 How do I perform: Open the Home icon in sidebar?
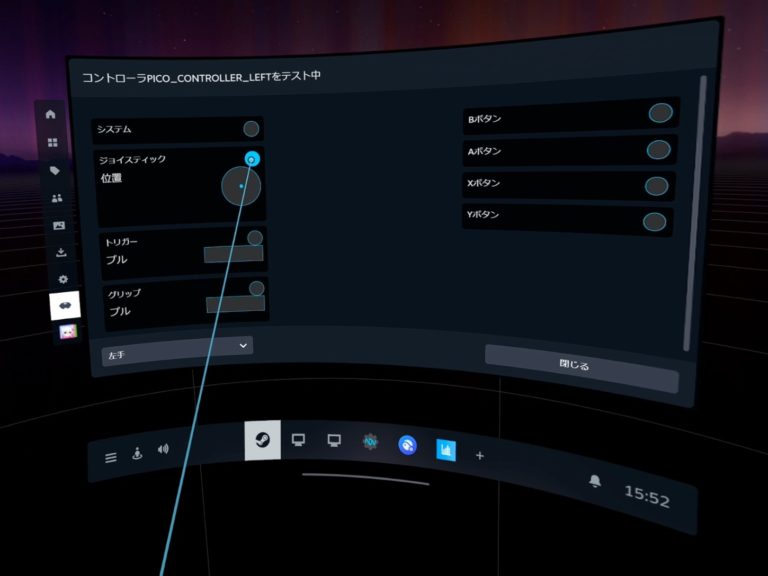pyautogui.click(x=50, y=114)
